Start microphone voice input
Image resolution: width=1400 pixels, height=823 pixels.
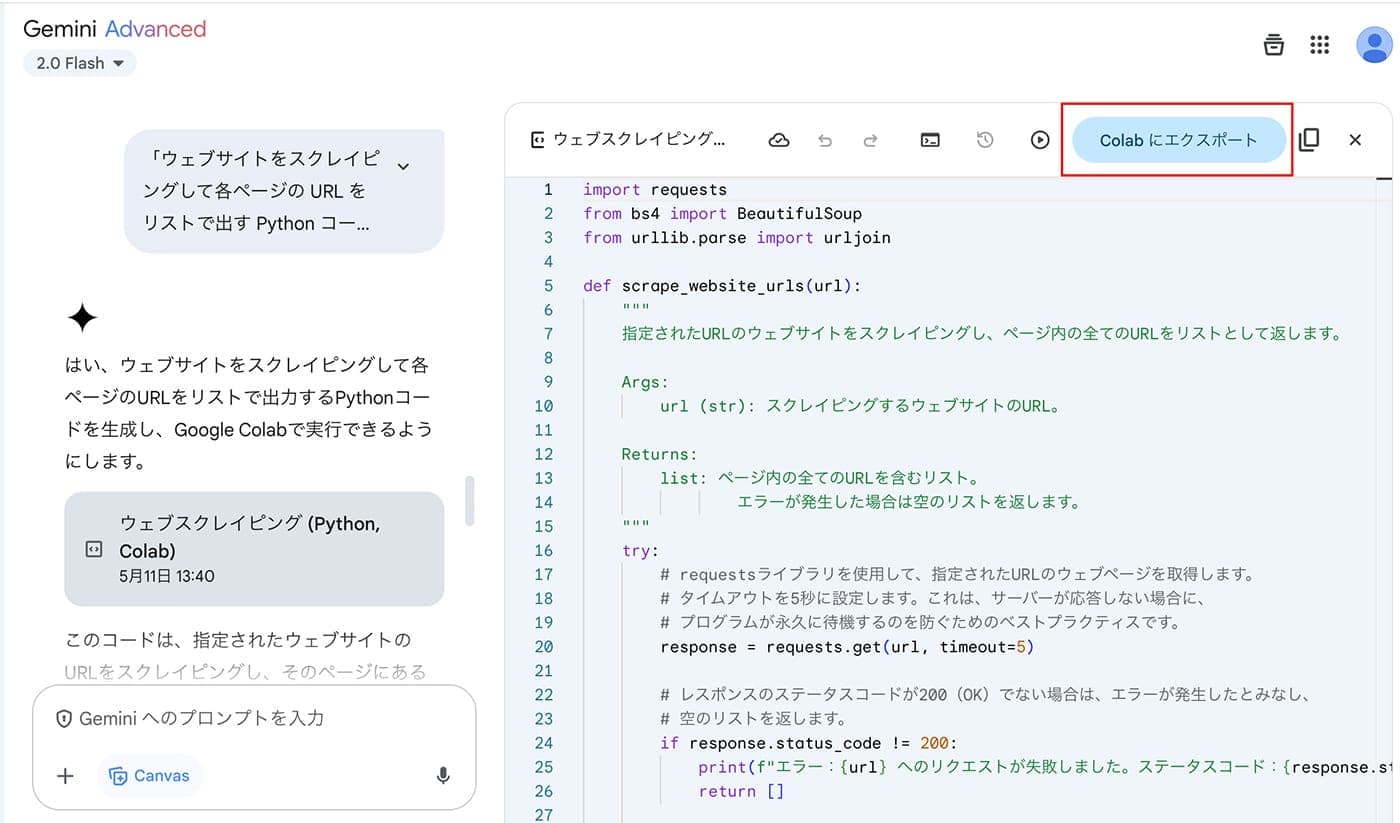443,776
